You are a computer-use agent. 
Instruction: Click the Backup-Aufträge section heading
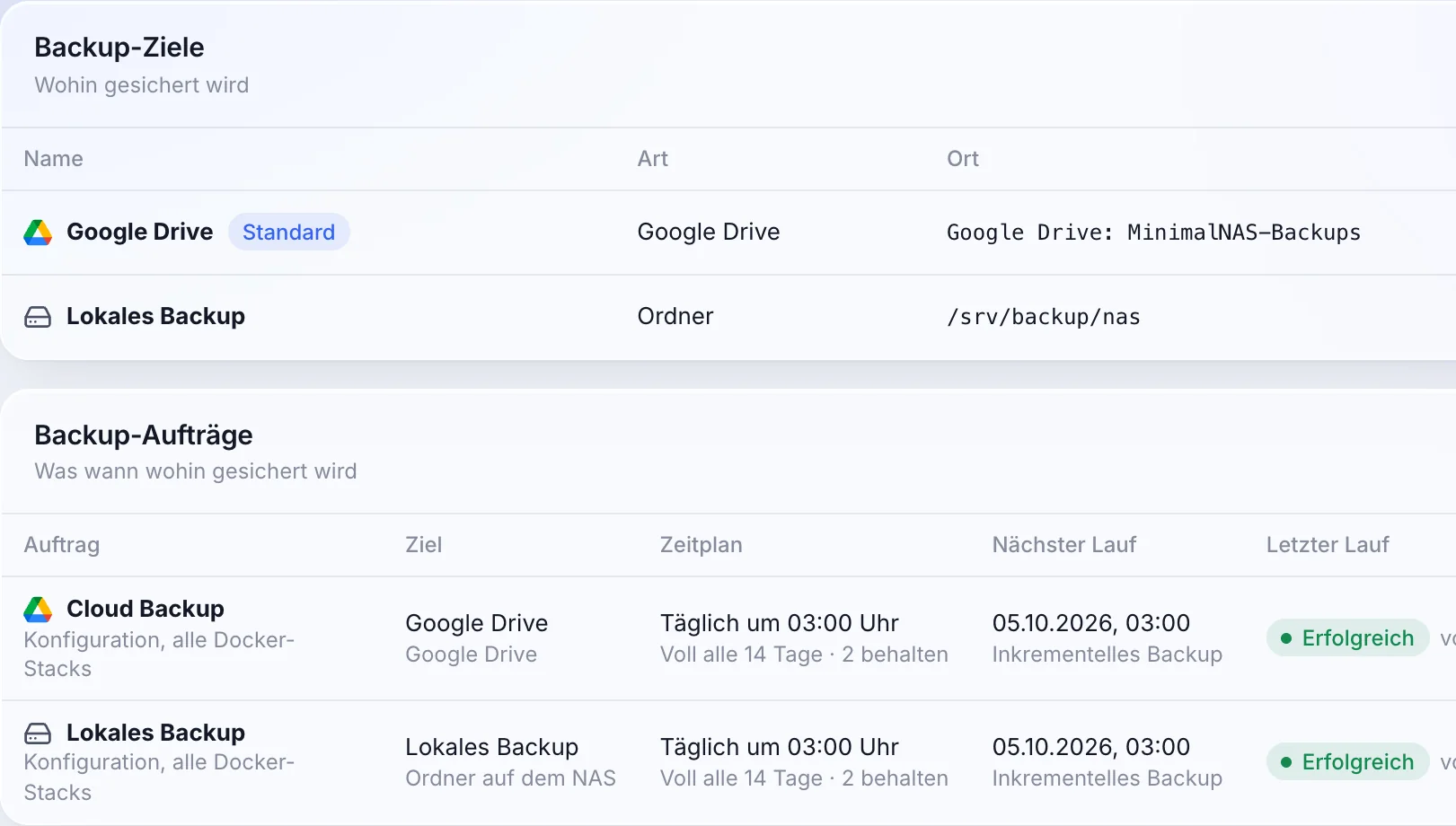pyautogui.click(x=144, y=435)
